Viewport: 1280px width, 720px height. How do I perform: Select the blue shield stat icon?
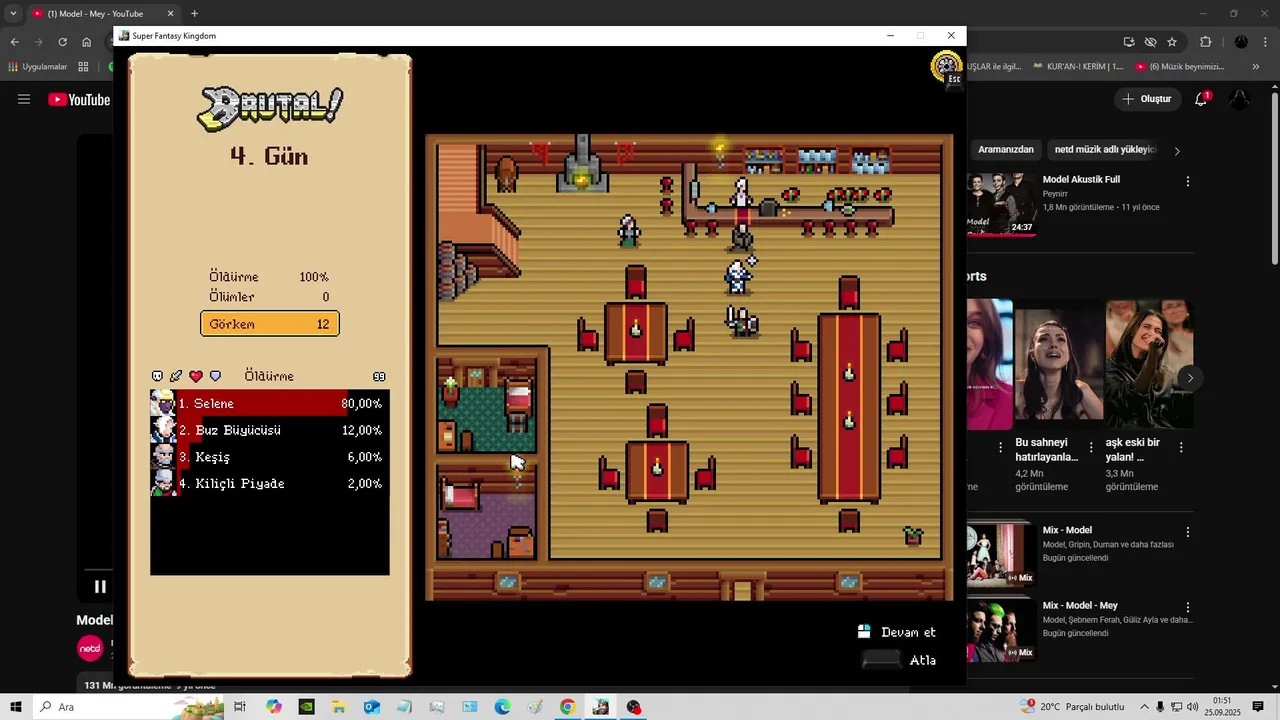[215, 376]
